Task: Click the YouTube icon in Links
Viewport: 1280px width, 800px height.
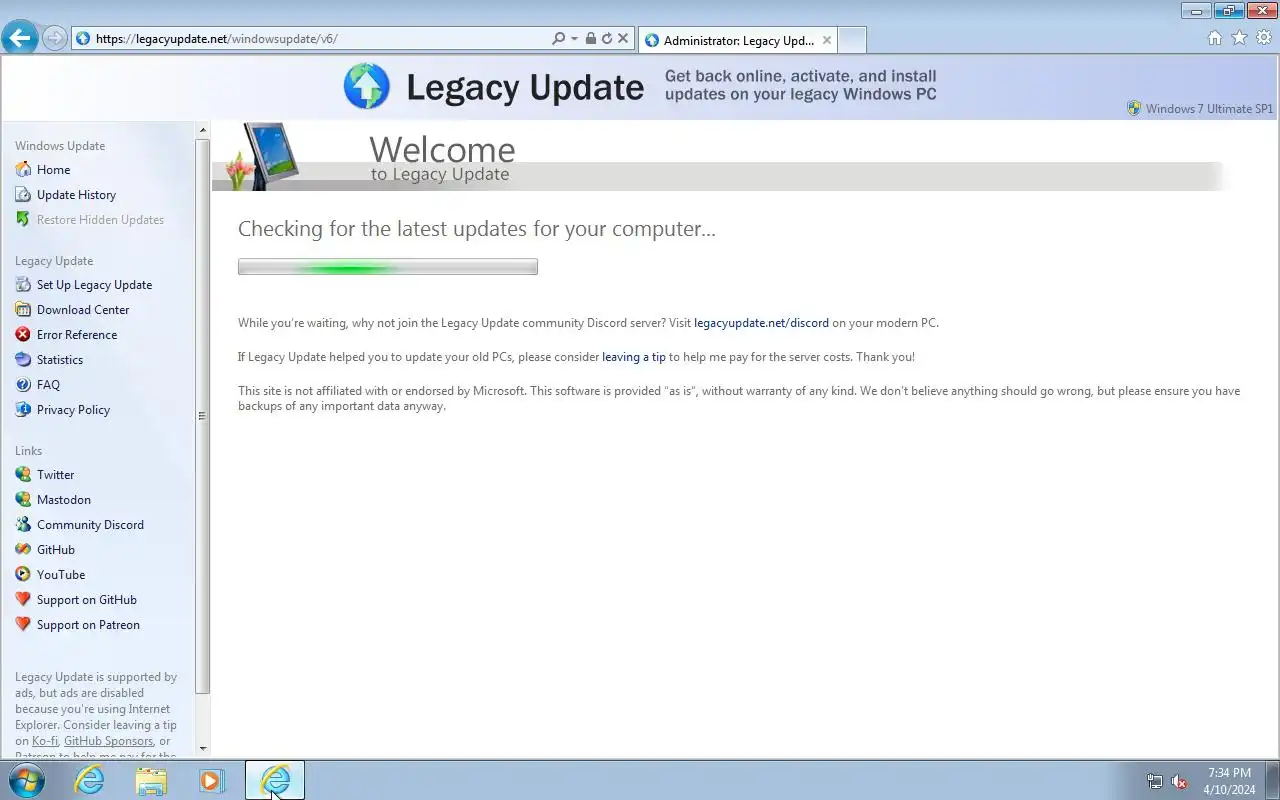Action: click(23, 574)
